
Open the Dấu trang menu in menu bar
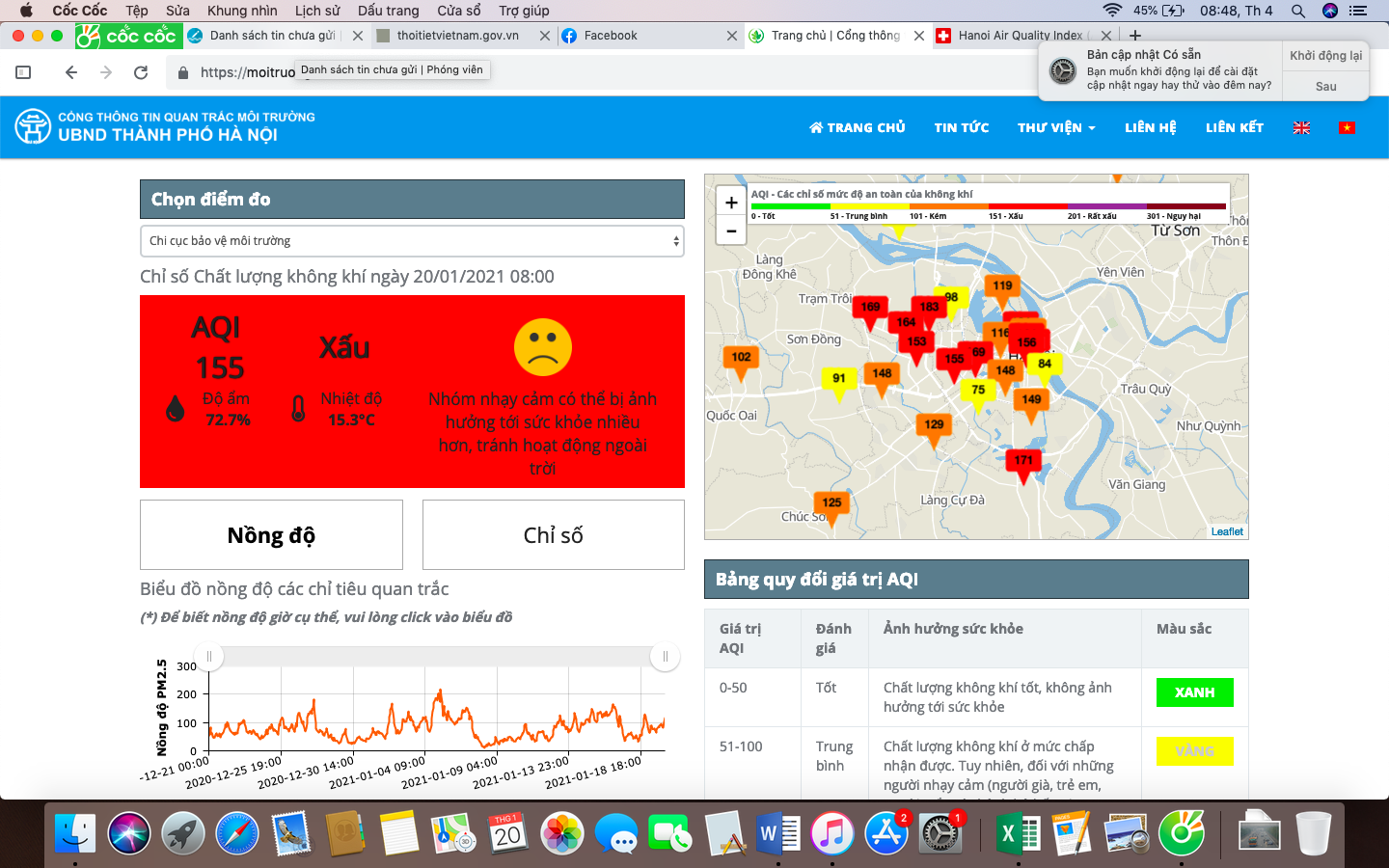point(388,11)
